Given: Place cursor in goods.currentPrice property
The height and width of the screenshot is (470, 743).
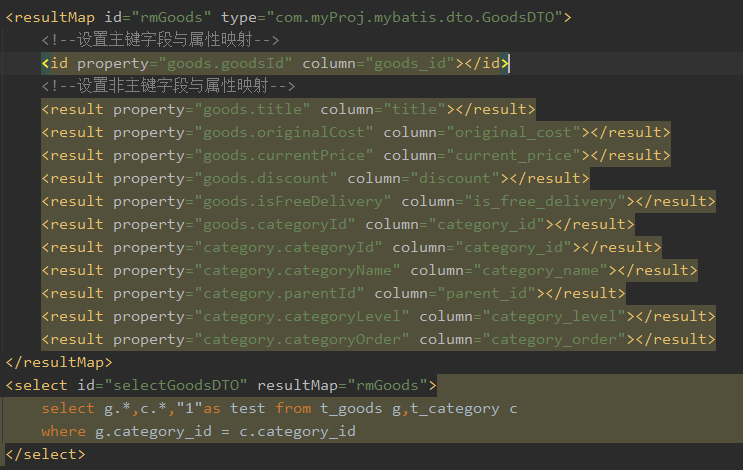Looking at the screenshot, I should [x=285, y=155].
